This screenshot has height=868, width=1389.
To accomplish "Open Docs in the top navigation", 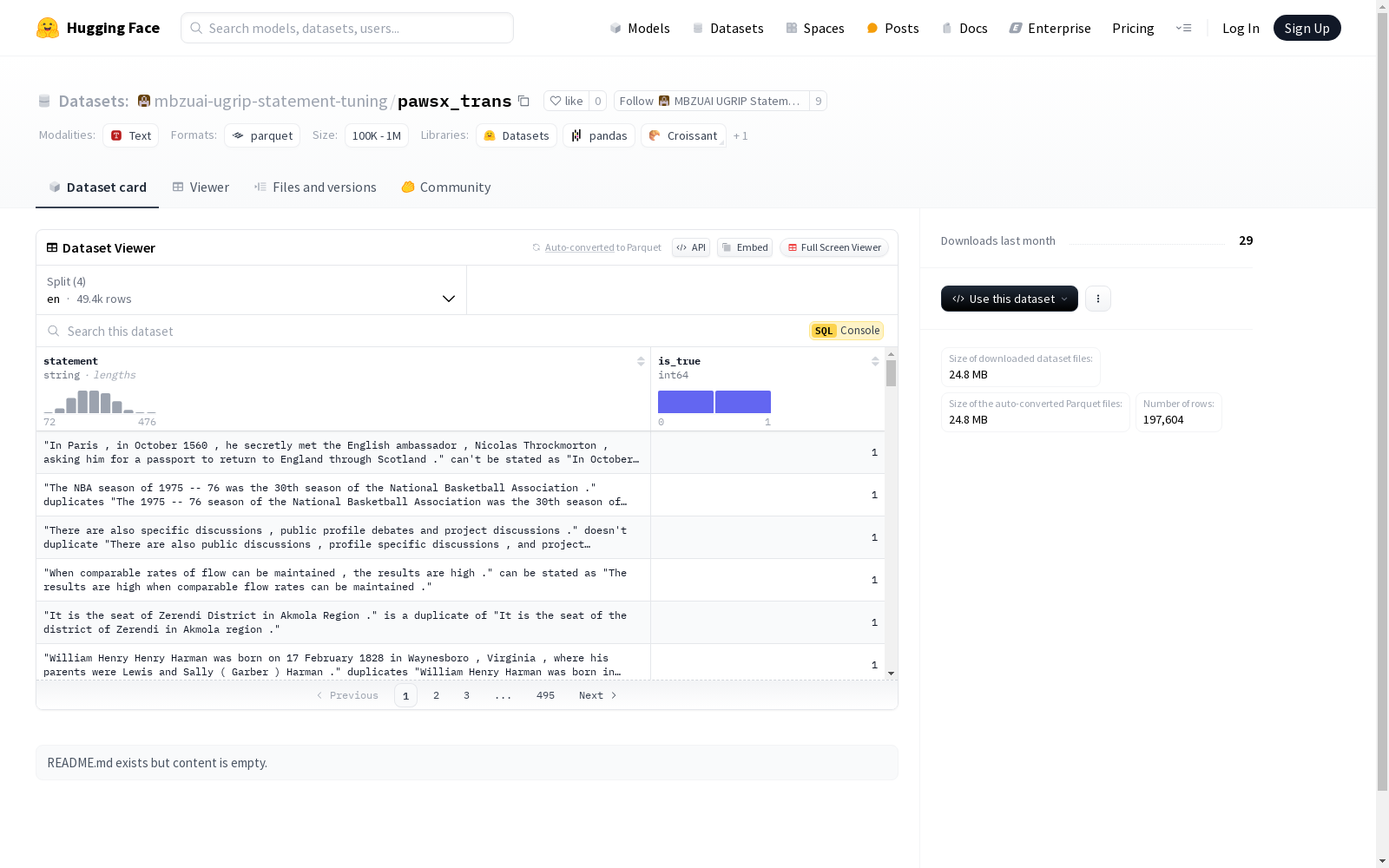I will (964, 28).
